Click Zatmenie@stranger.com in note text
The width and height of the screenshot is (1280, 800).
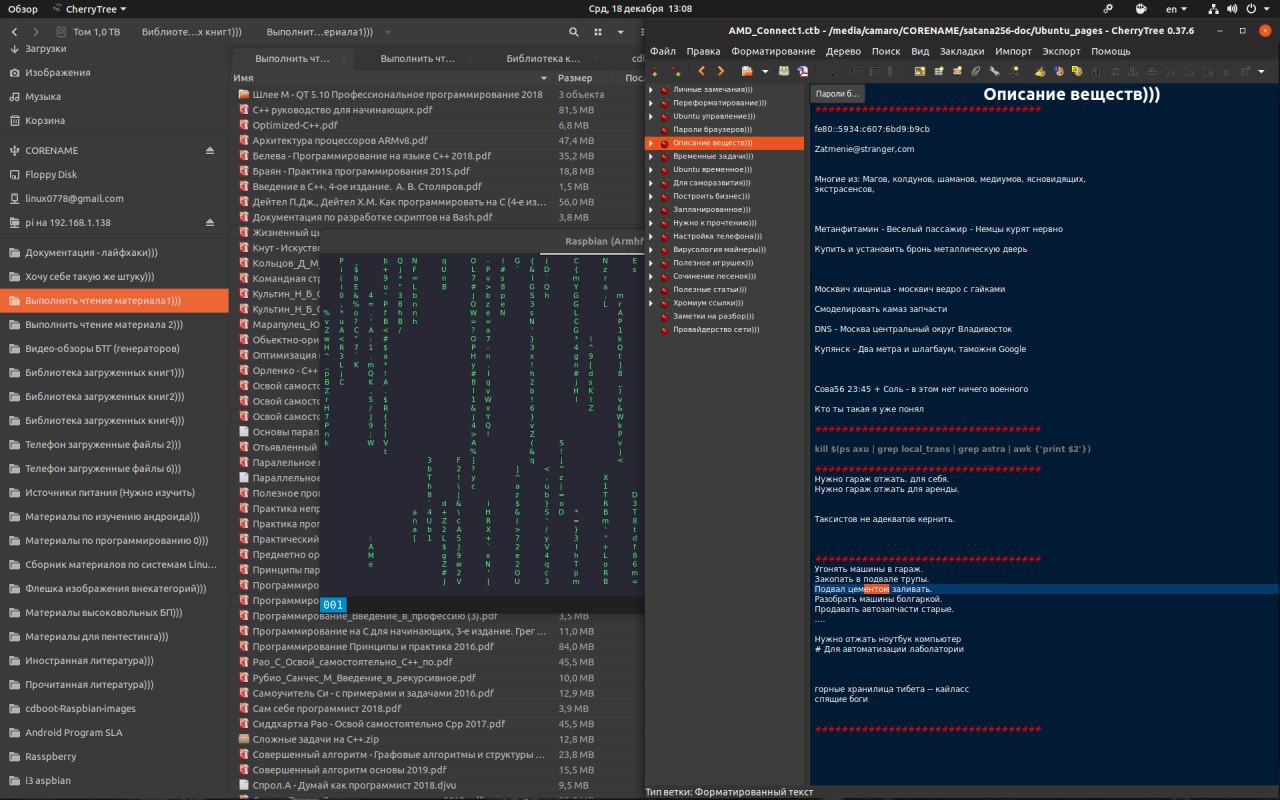click(864, 149)
